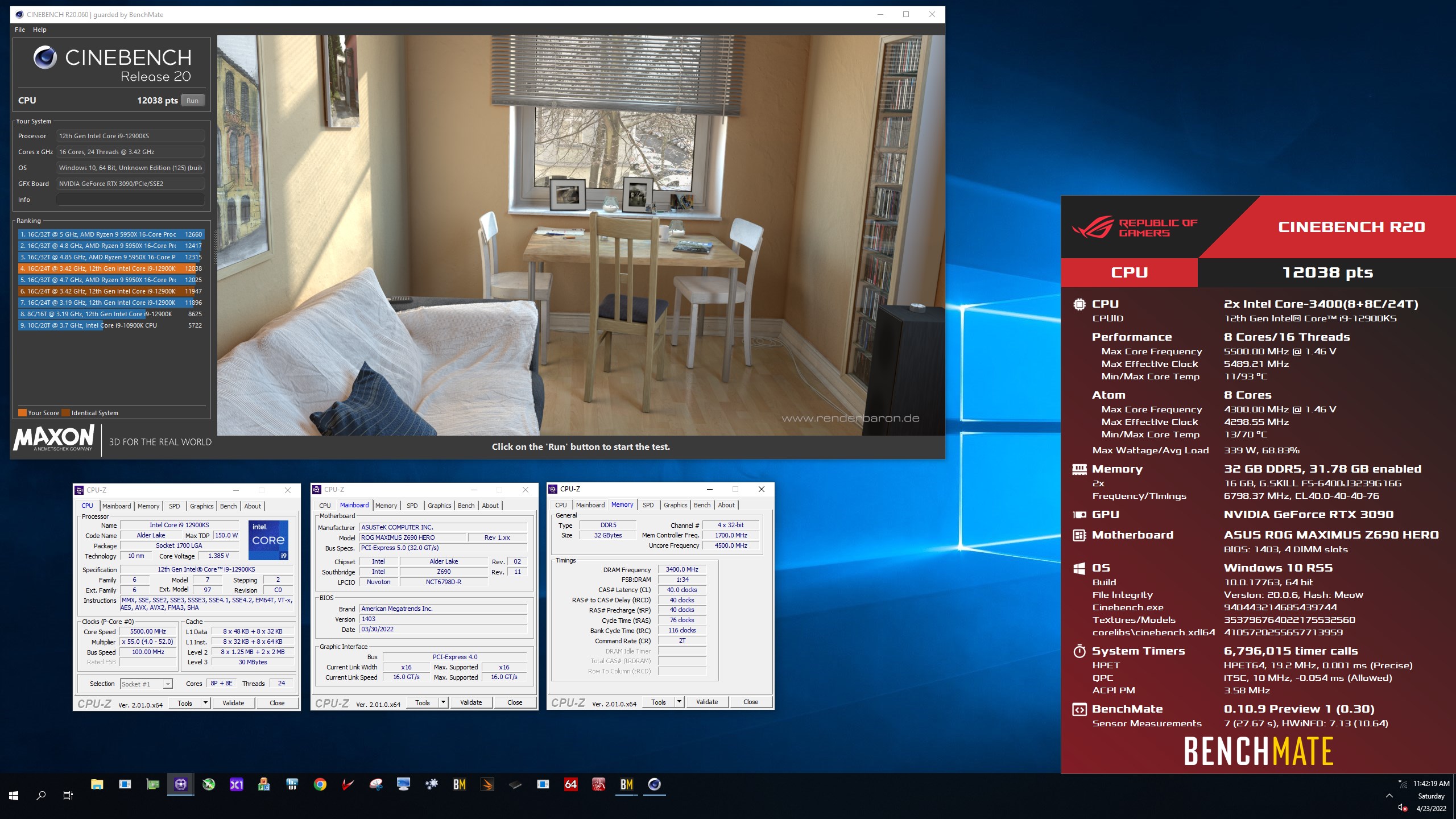Image resolution: width=1456 pixels, height=819 pixels.
Task: Click Validate in left CPU-Z window
Action: pos(233,703)
